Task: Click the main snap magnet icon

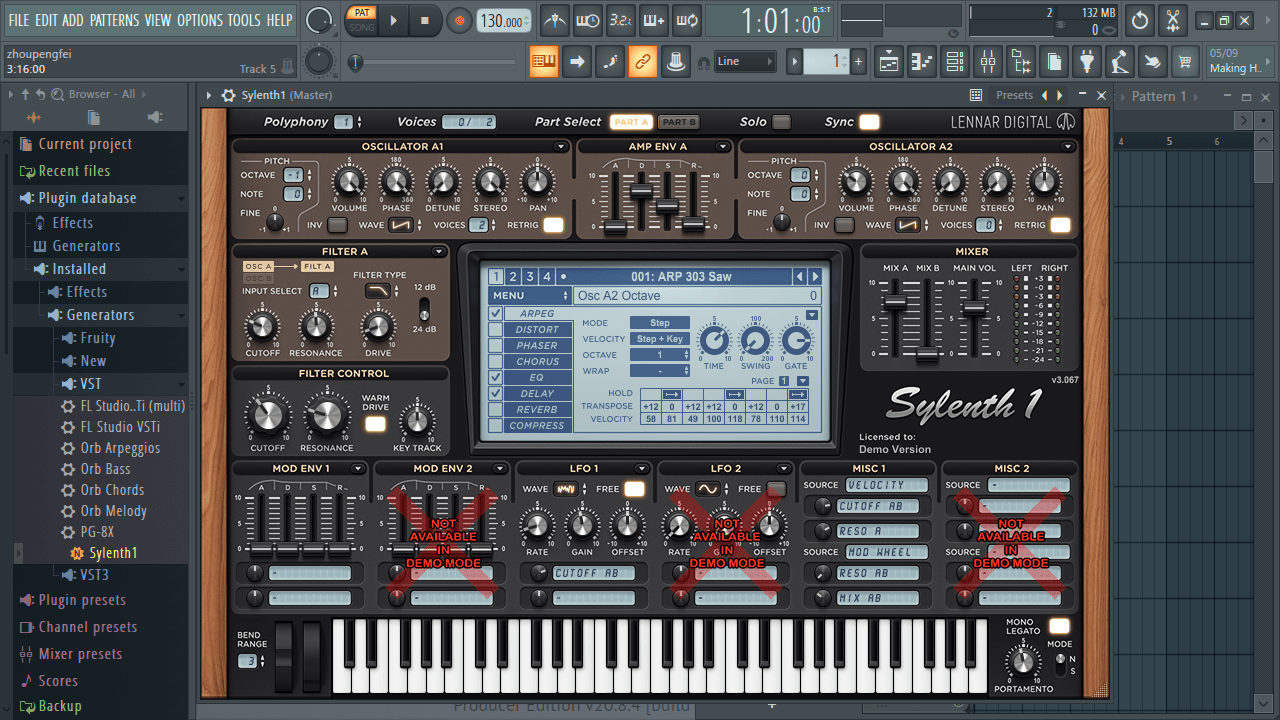Action: tap(704, 62)
